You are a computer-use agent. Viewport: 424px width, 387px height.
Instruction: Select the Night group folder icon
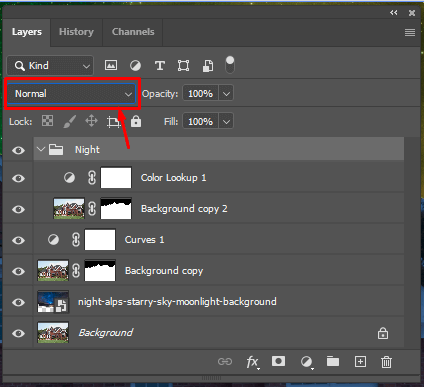coord(56,150)
